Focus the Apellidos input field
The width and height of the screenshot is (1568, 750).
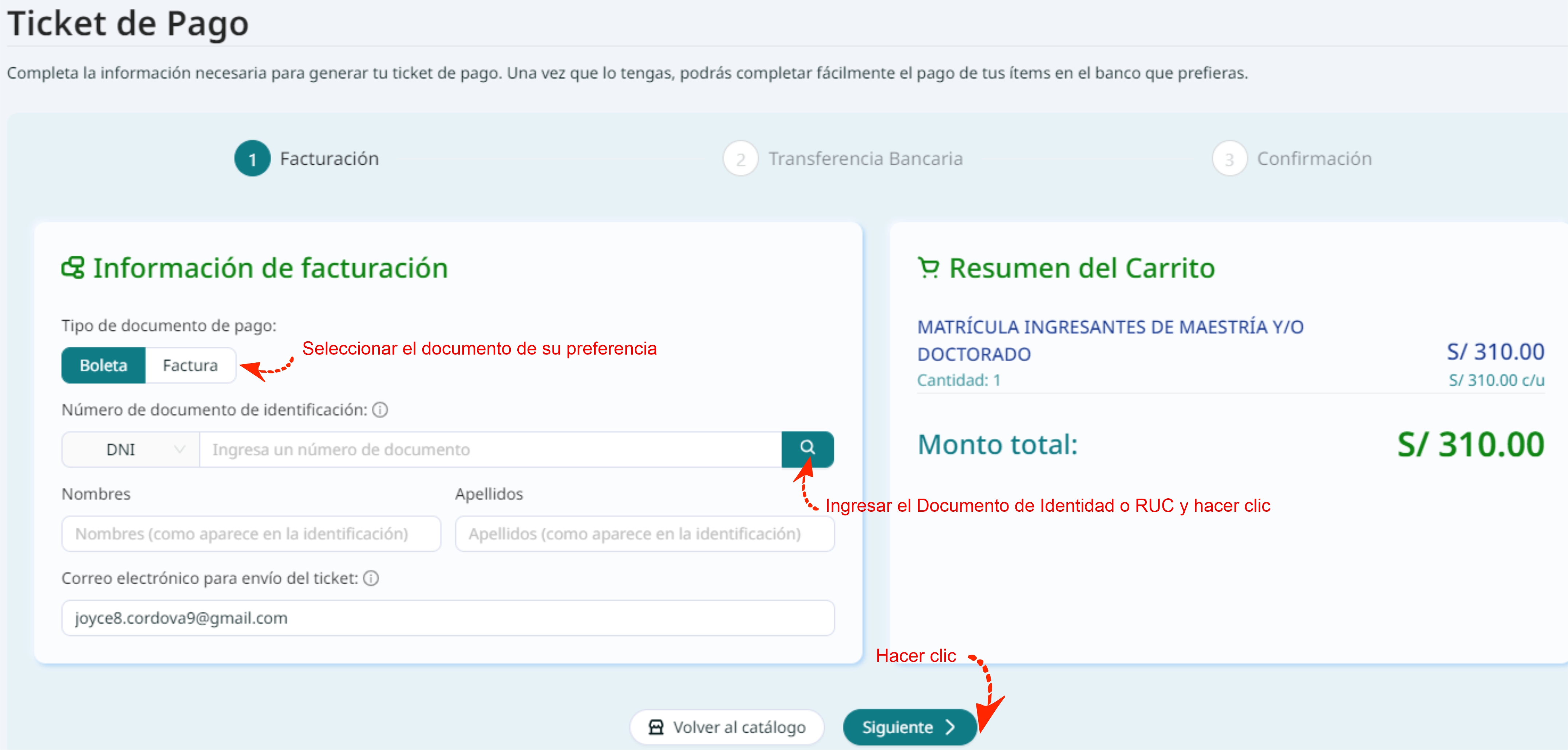(x=645, y=534)
